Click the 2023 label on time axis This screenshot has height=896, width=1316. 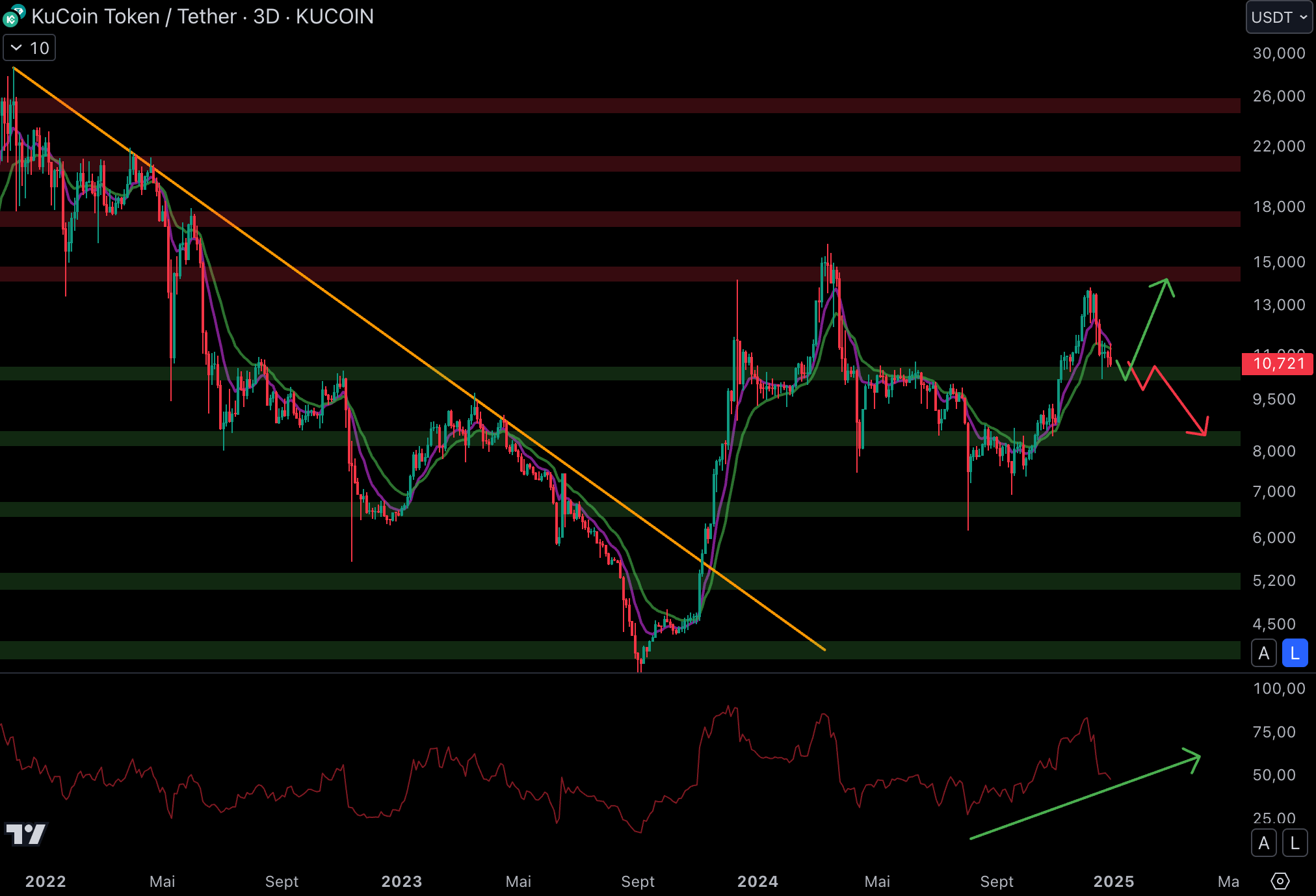401,881
